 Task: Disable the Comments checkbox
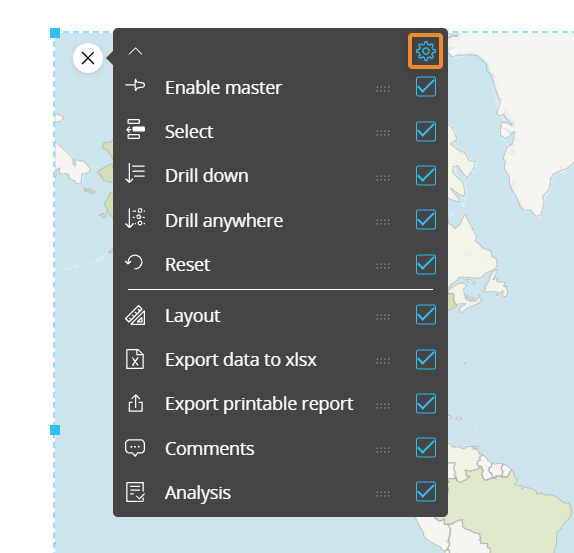(x=426, y=448)
